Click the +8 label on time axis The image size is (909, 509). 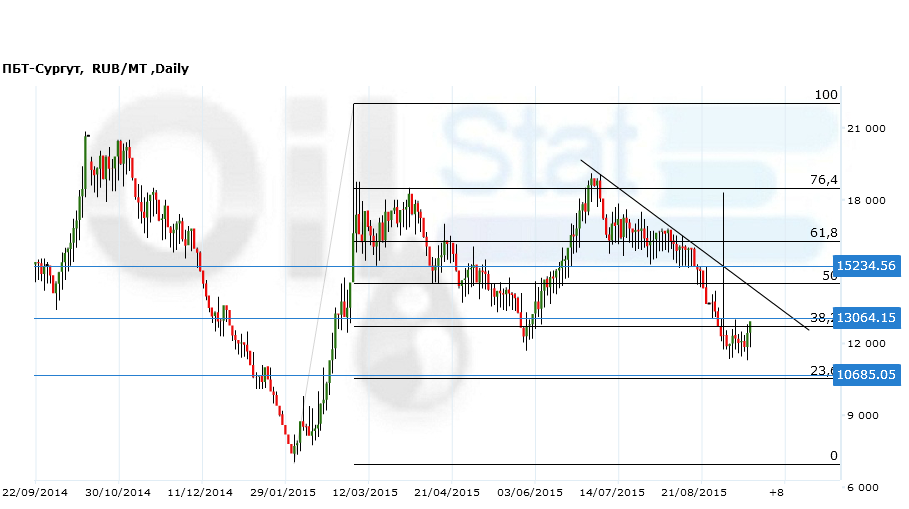(x=776, y=492)
